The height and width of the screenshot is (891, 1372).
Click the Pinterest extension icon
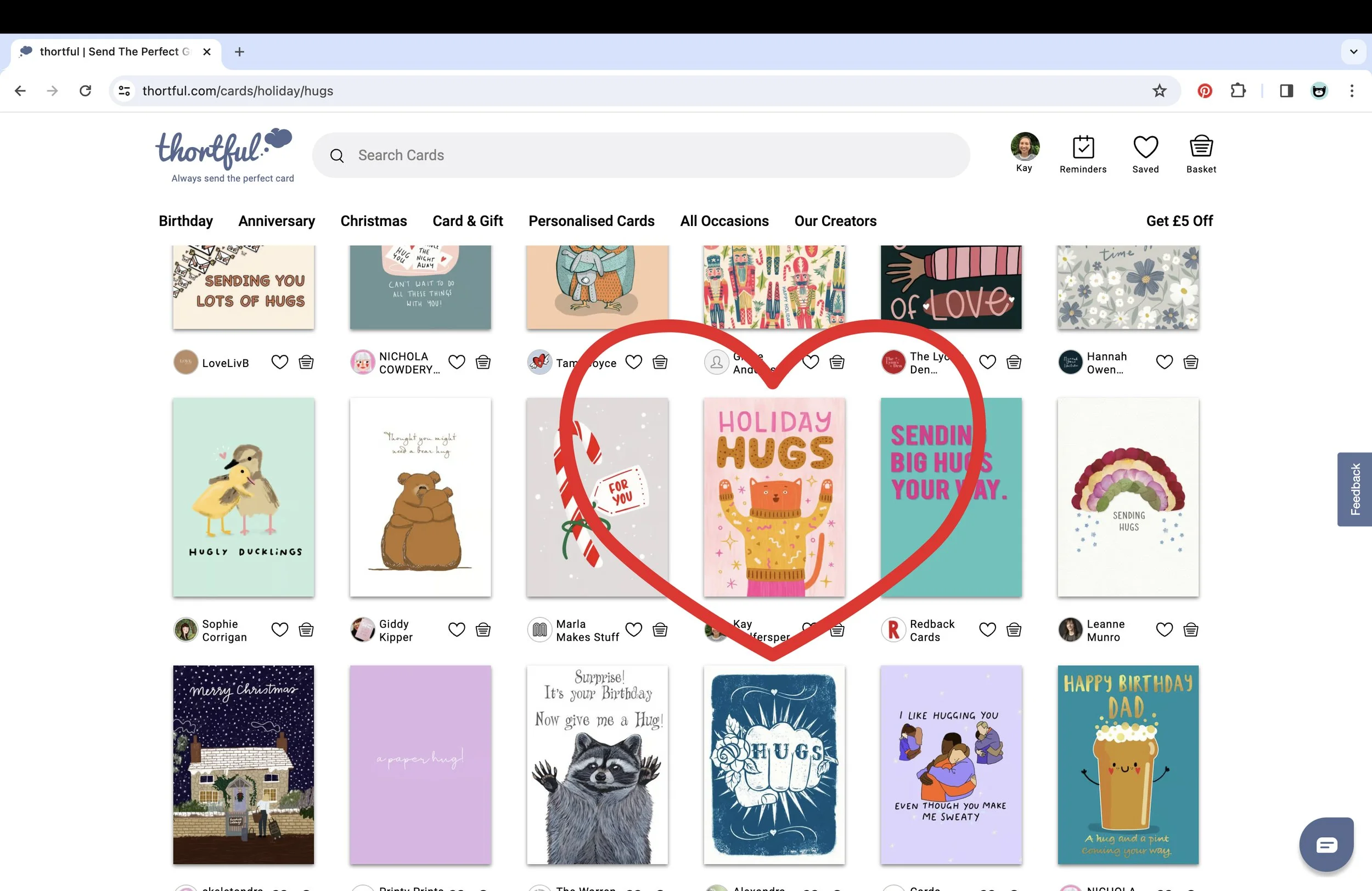point(1204,91)
